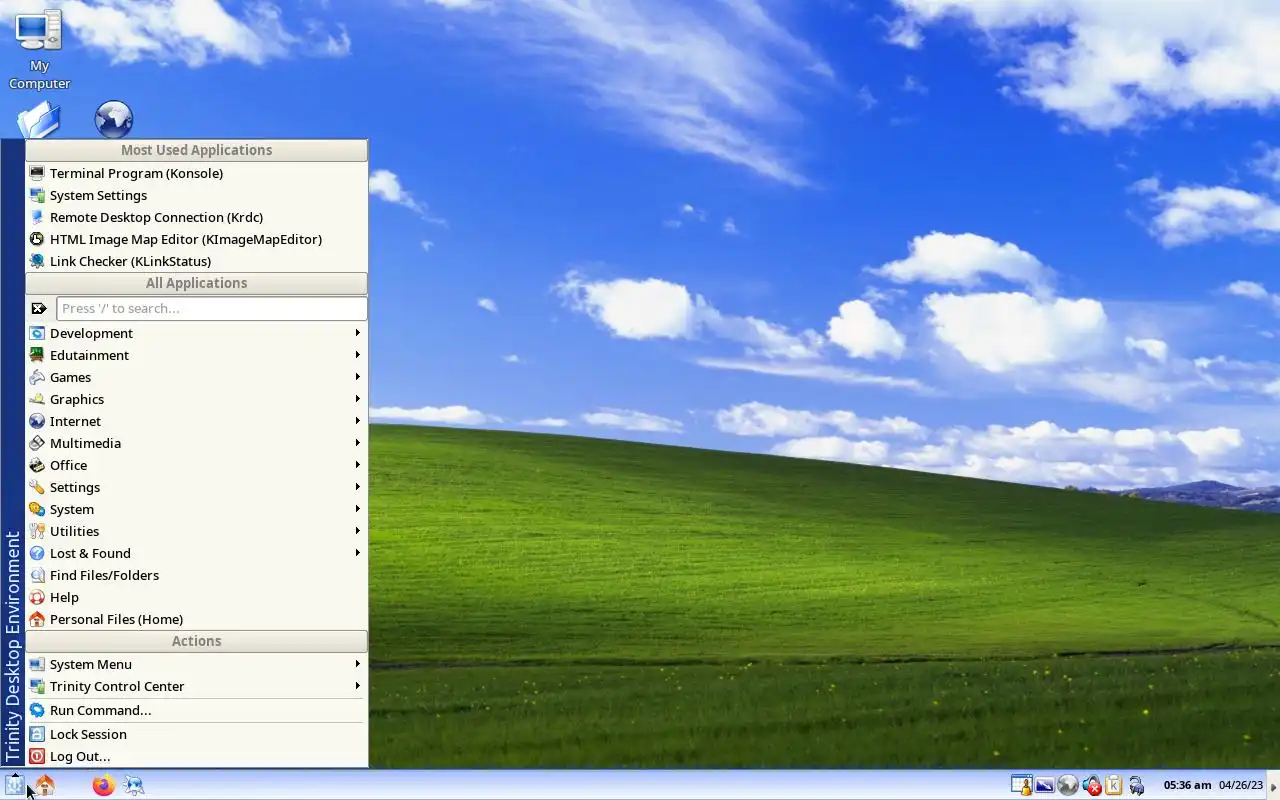Select the folder icon on the desktop
Image resolution: width=1280 pixels, height=800 pixels.
pyautogui.click(x=39, y=120)
